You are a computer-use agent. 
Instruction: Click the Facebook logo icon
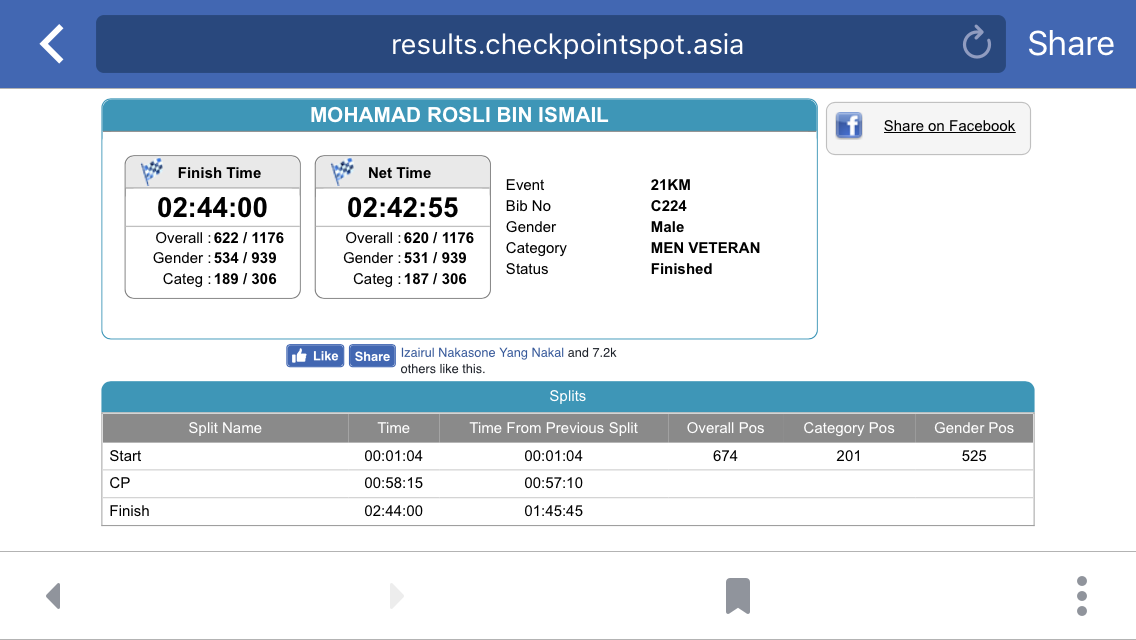[849, 126]
